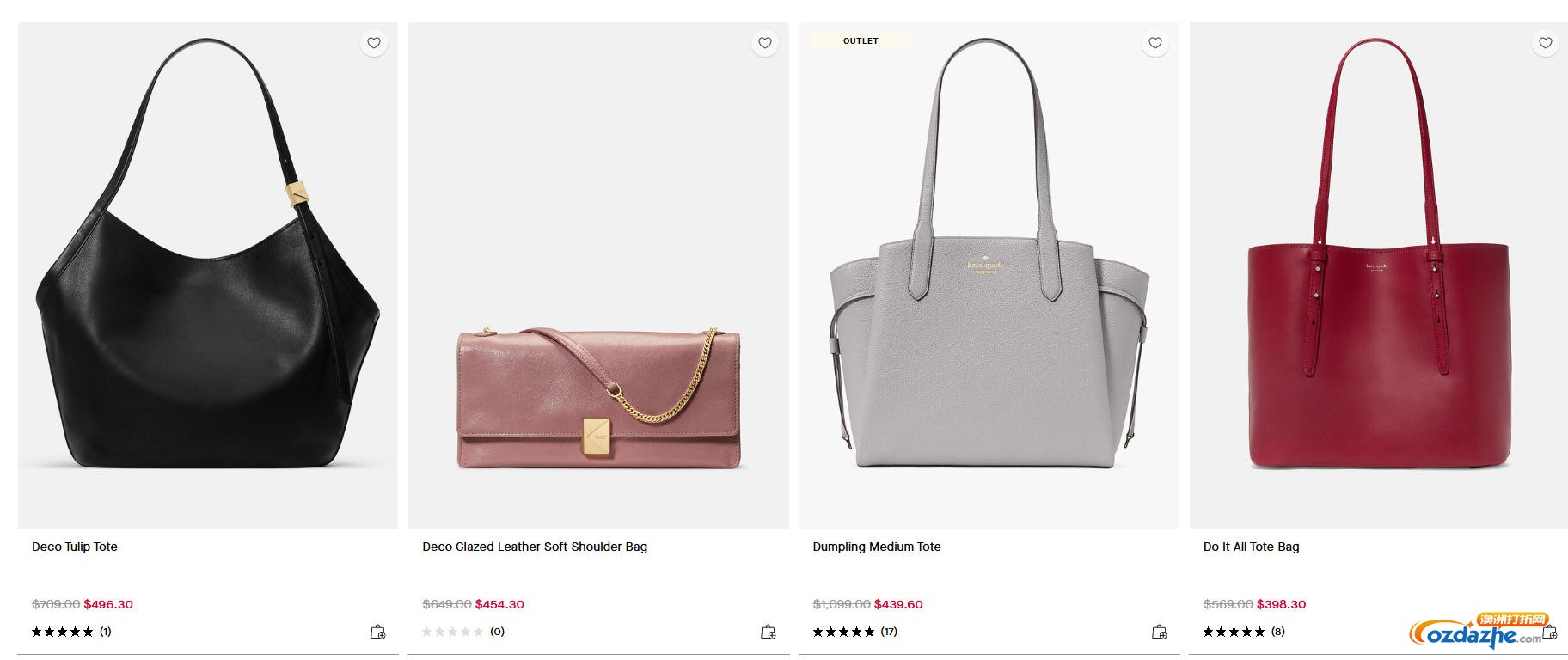Click the OUTLET badge on Dumpling tote
The image size is (1568, 660).
(861, 41)
